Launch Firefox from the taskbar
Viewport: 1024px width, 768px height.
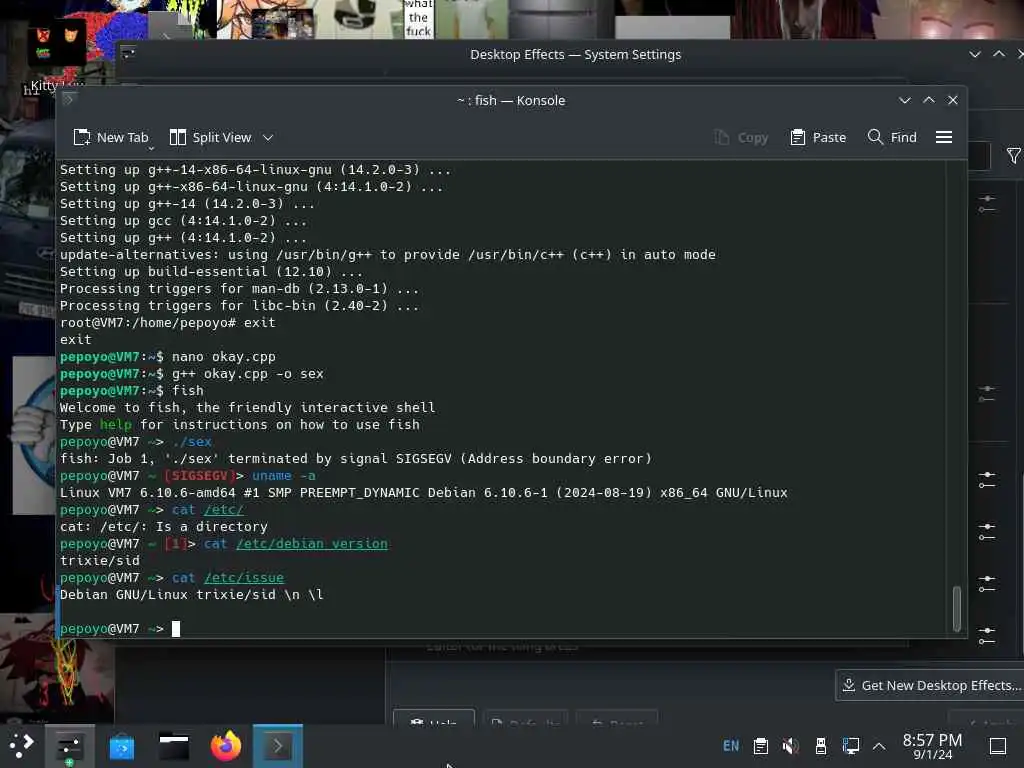point(225,746)
